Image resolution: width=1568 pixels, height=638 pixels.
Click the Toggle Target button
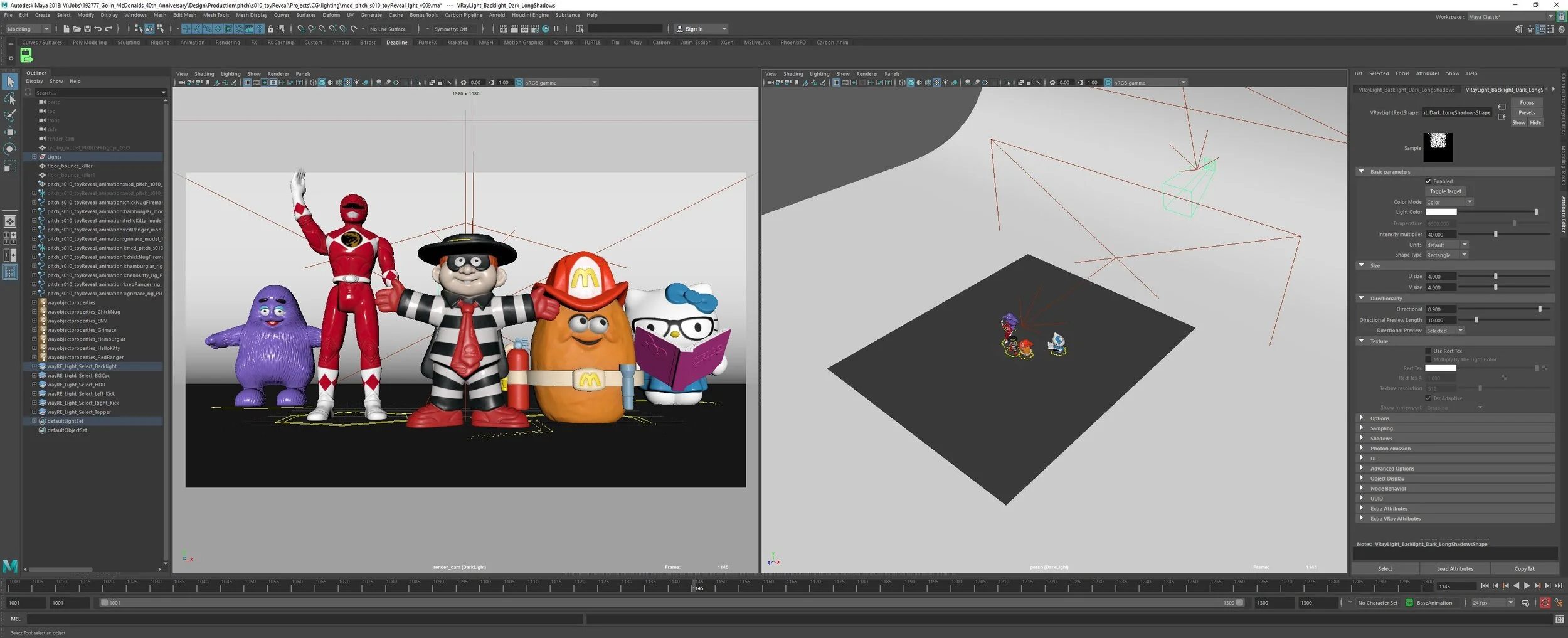click(1445, 191)
